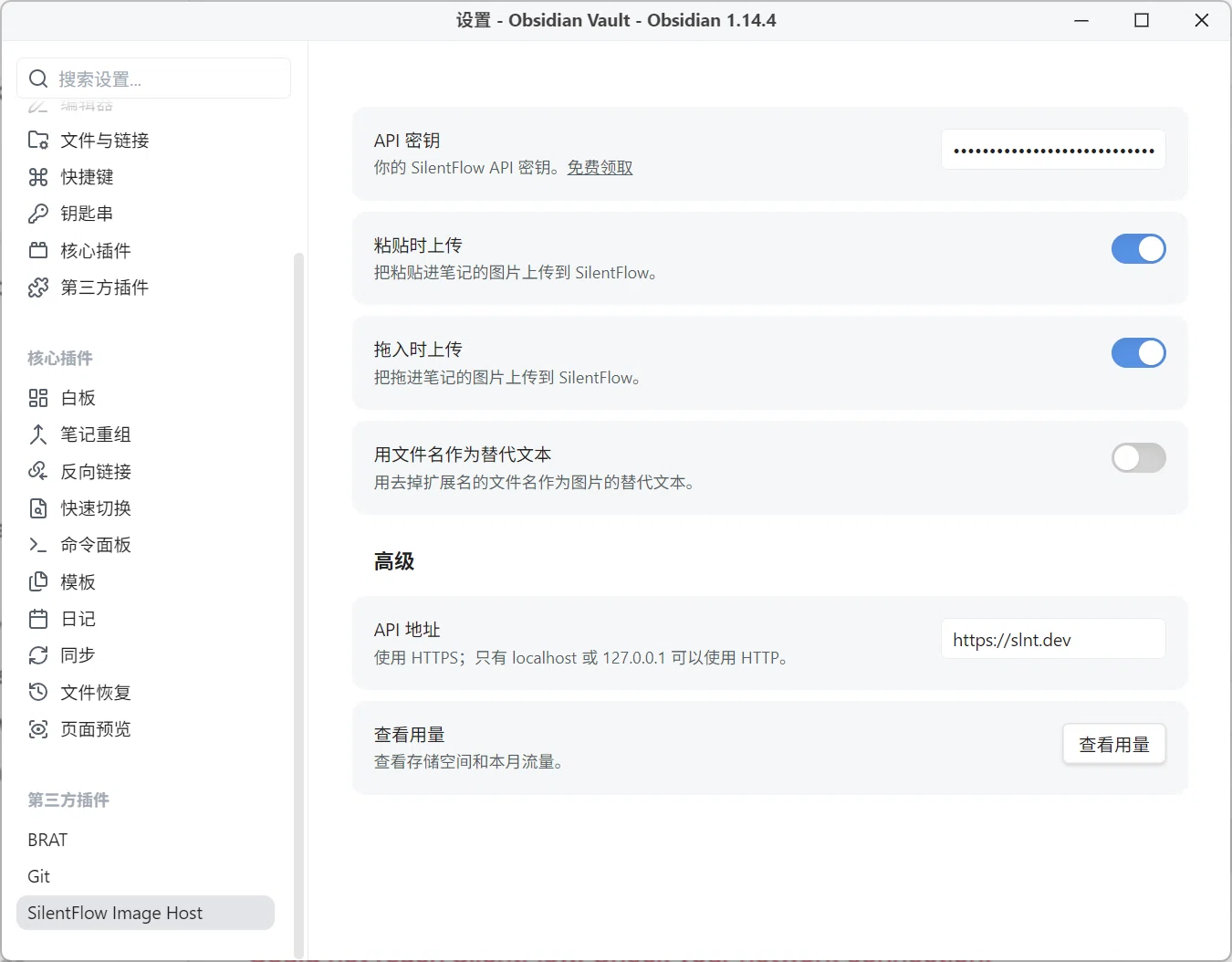Open the BRAT plugin settings tab

tap(145, 840)
